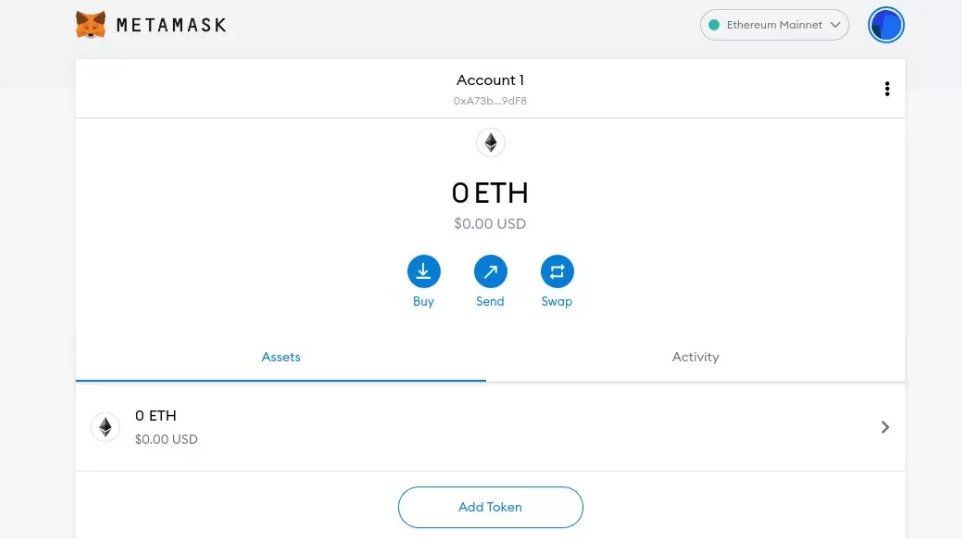Click the green network status dot
The height and width of the screenshot is (539, 962).
click(714, 25)
